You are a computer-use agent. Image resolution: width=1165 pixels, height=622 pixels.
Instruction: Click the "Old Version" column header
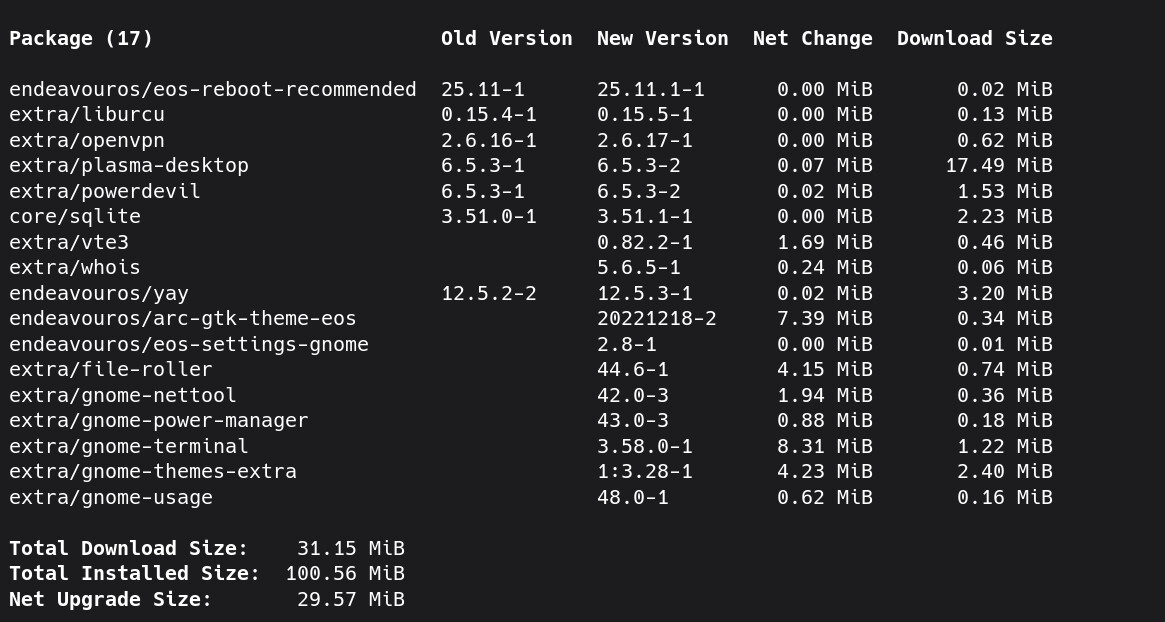pos(507,39)
